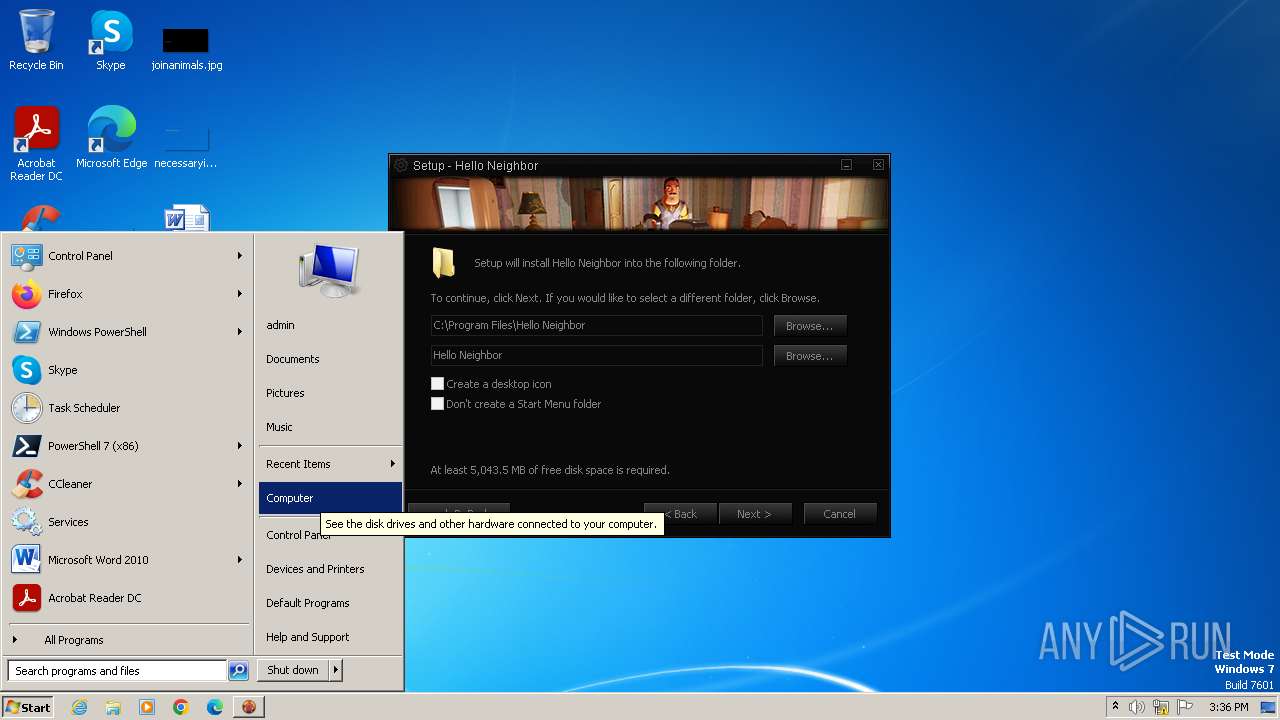
Task: Open Help and Support
Action: (330, 637)
